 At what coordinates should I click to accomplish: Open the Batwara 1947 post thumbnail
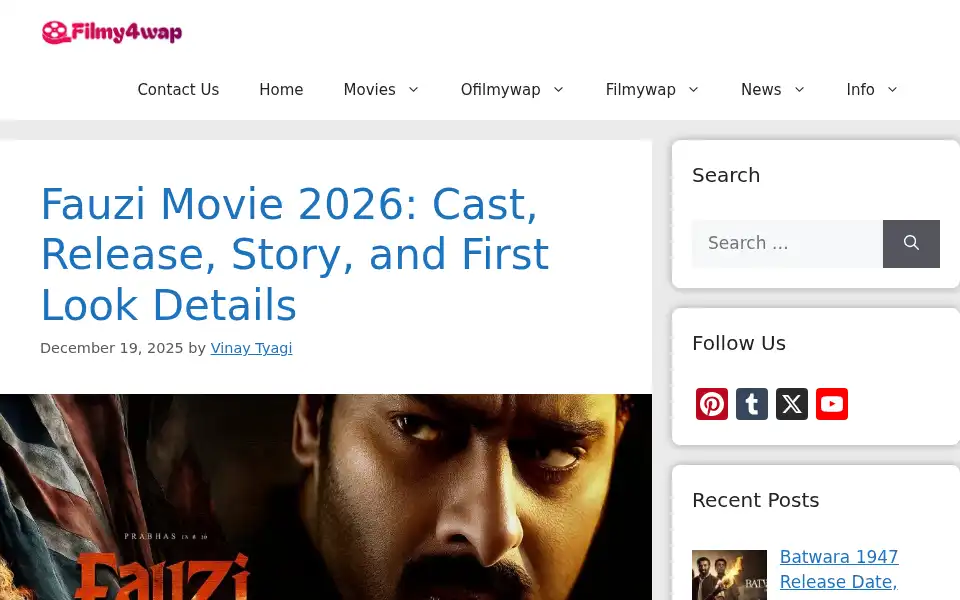pyautogui.click(x=729, y=575)
